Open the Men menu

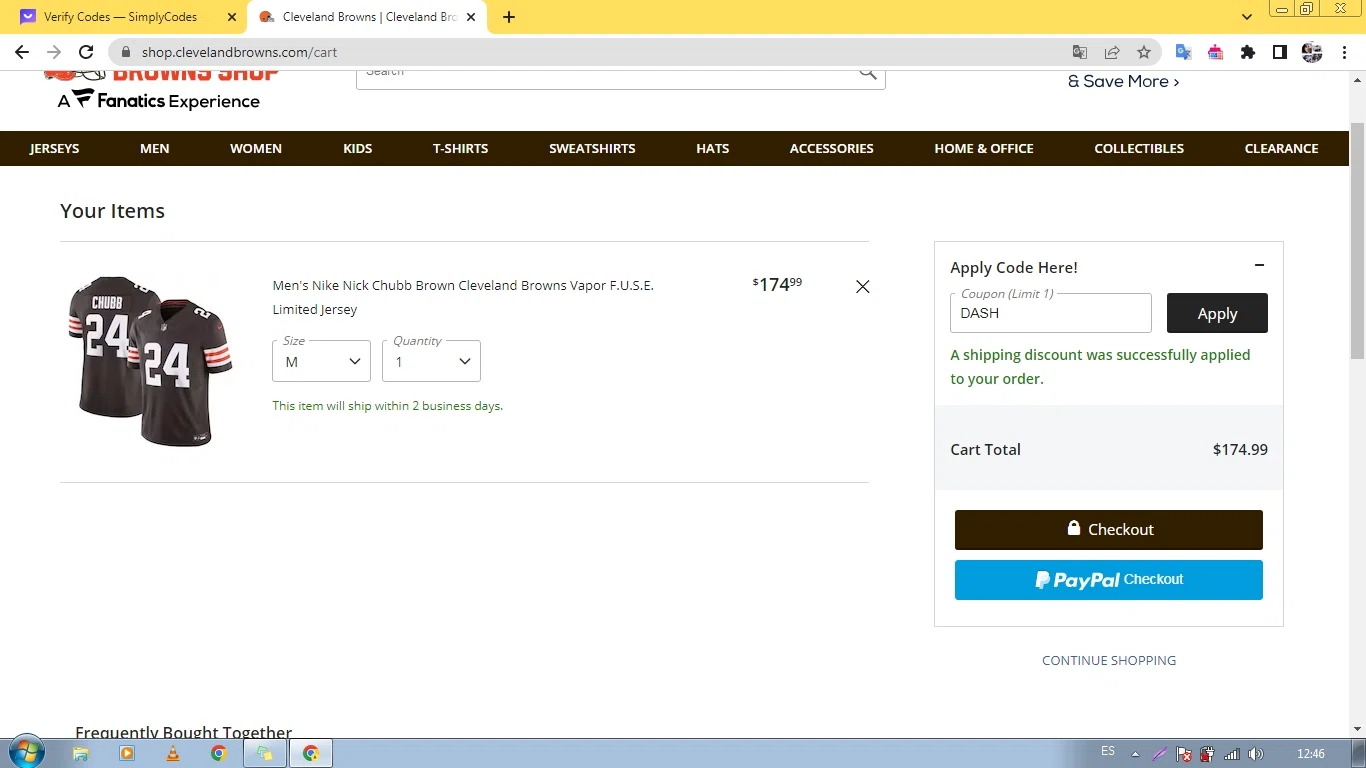click(x=155, y=148)
